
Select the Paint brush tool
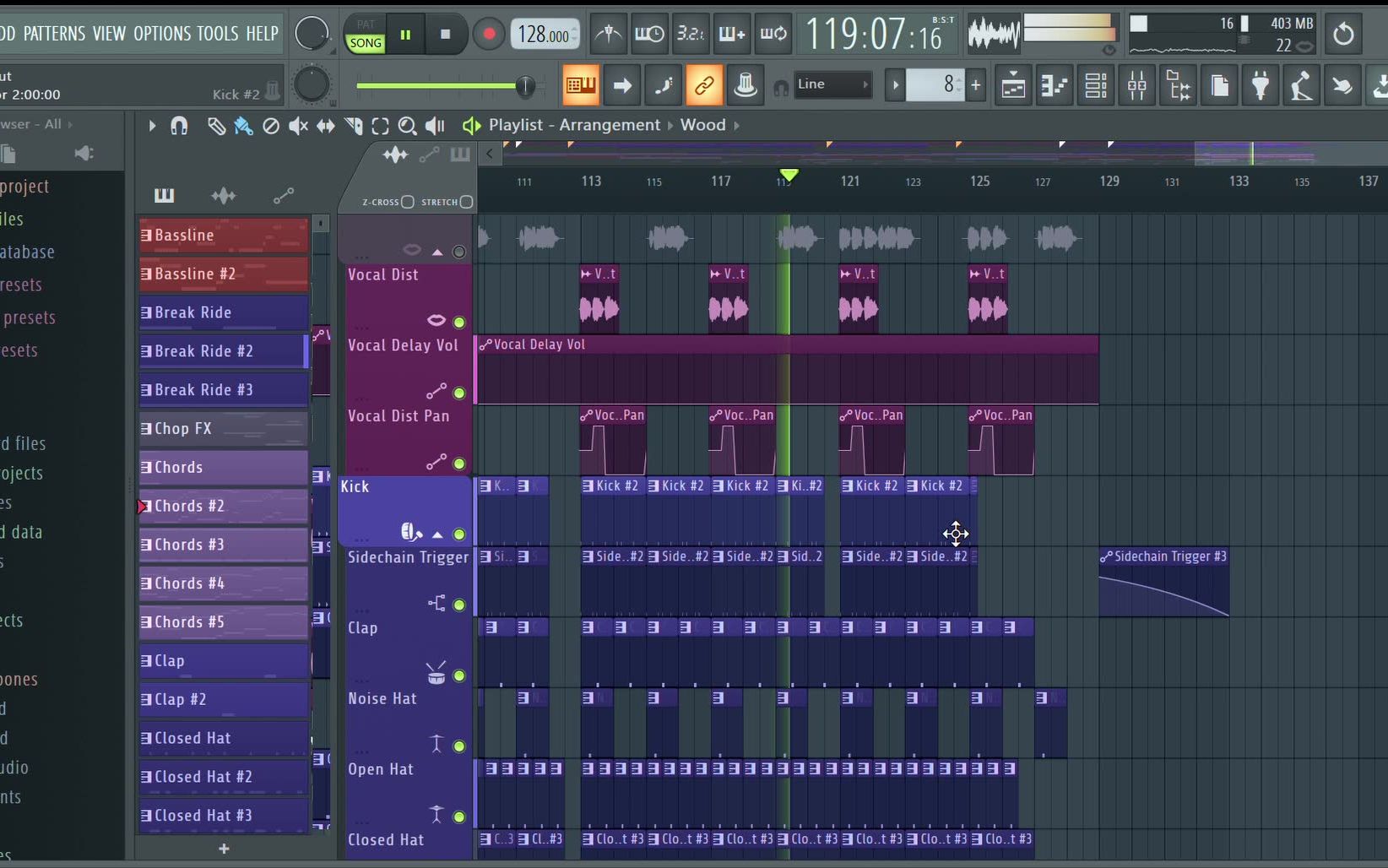(243, 126)
